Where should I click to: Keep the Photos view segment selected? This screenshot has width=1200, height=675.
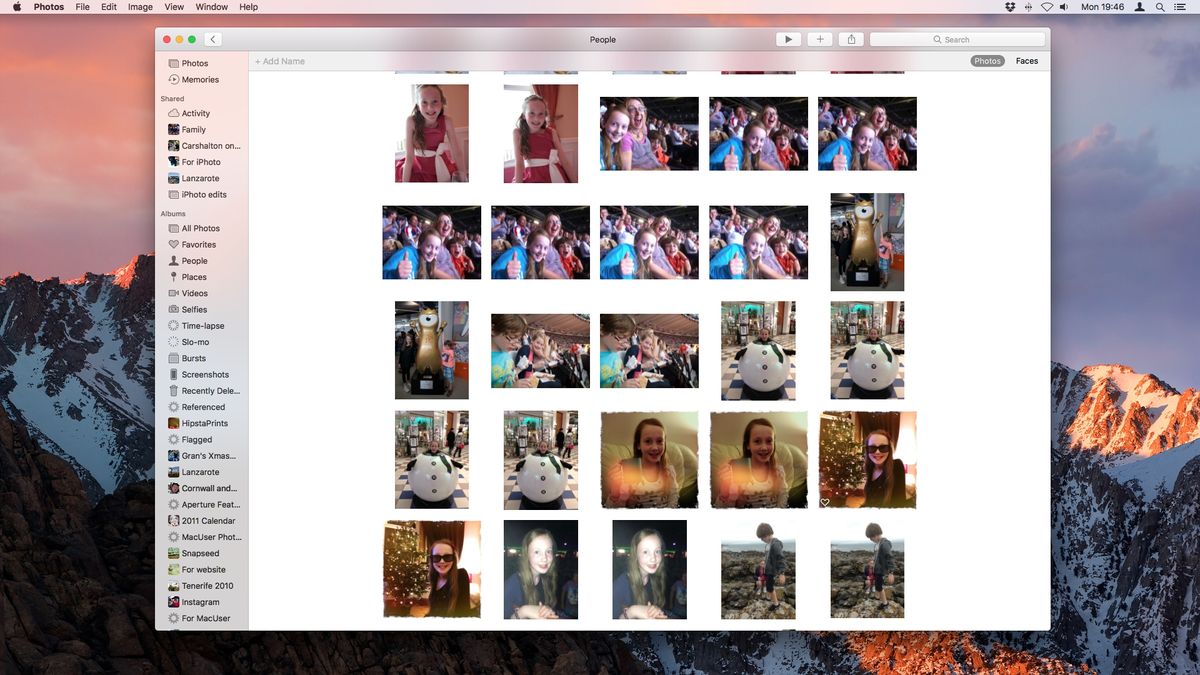pos(987,60)
